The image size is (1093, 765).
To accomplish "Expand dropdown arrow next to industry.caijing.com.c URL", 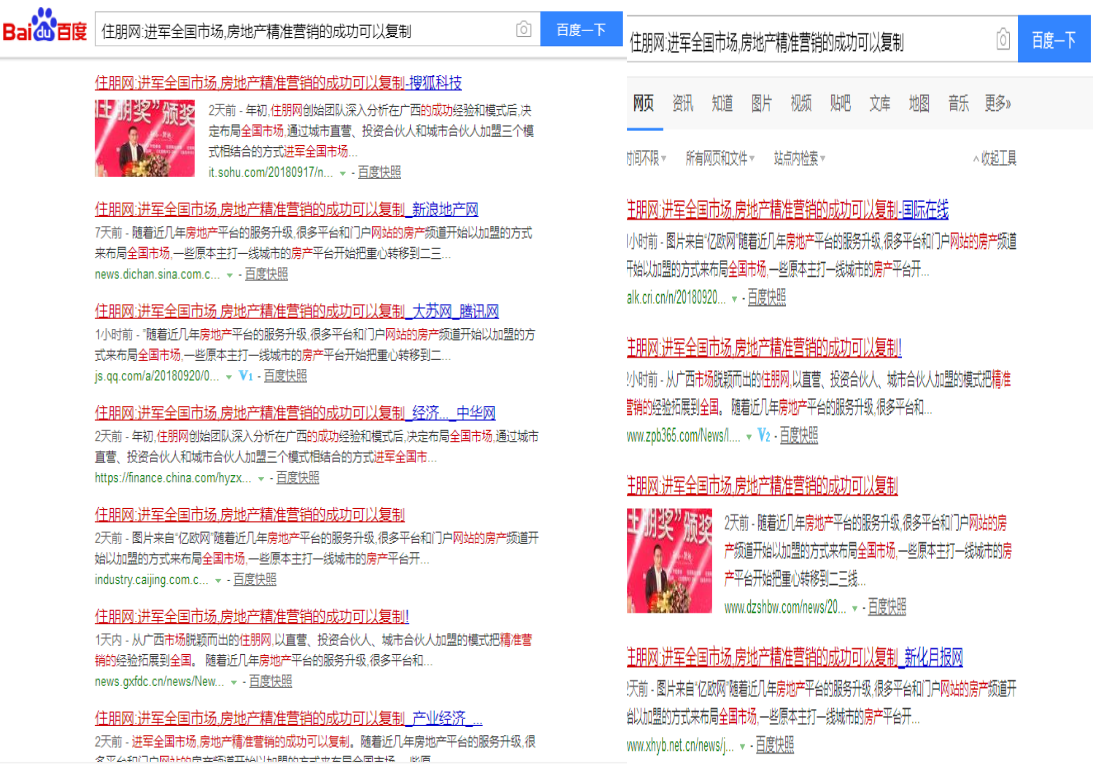I will (217, 580).
